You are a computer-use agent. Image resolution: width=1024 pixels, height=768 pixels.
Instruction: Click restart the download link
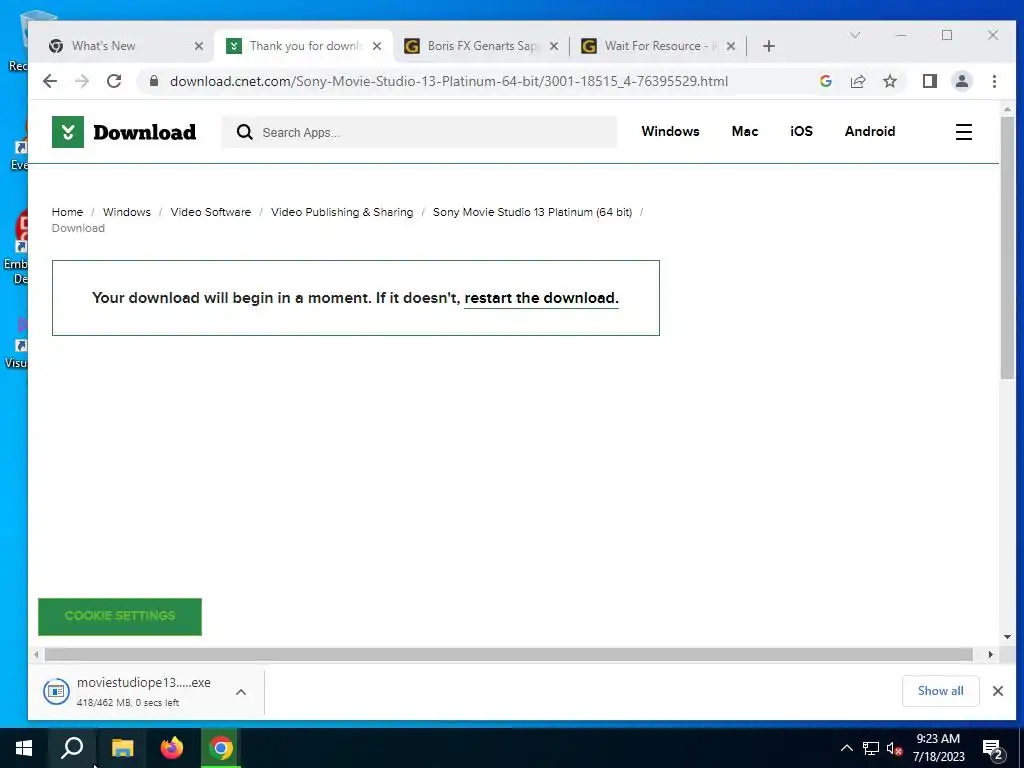(541, 298)
